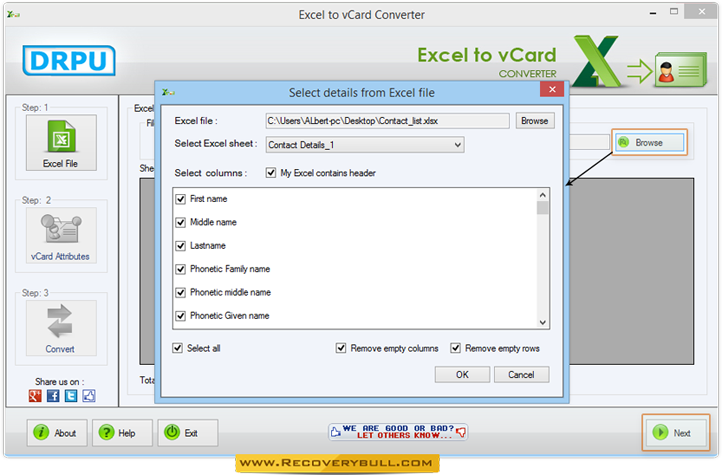
Task: Share via the fourth share icon
Action: pos(89,396)
